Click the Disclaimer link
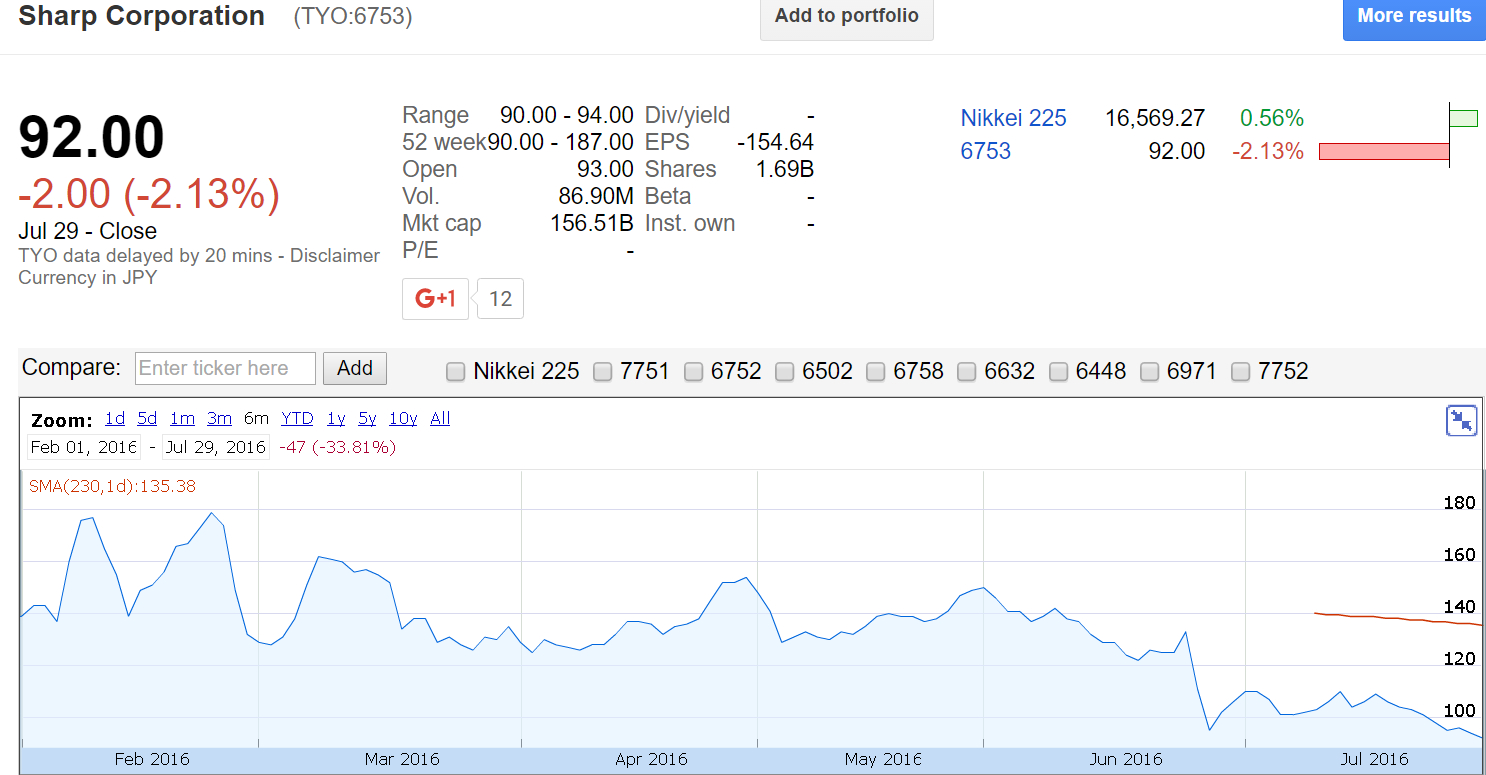 335,256
